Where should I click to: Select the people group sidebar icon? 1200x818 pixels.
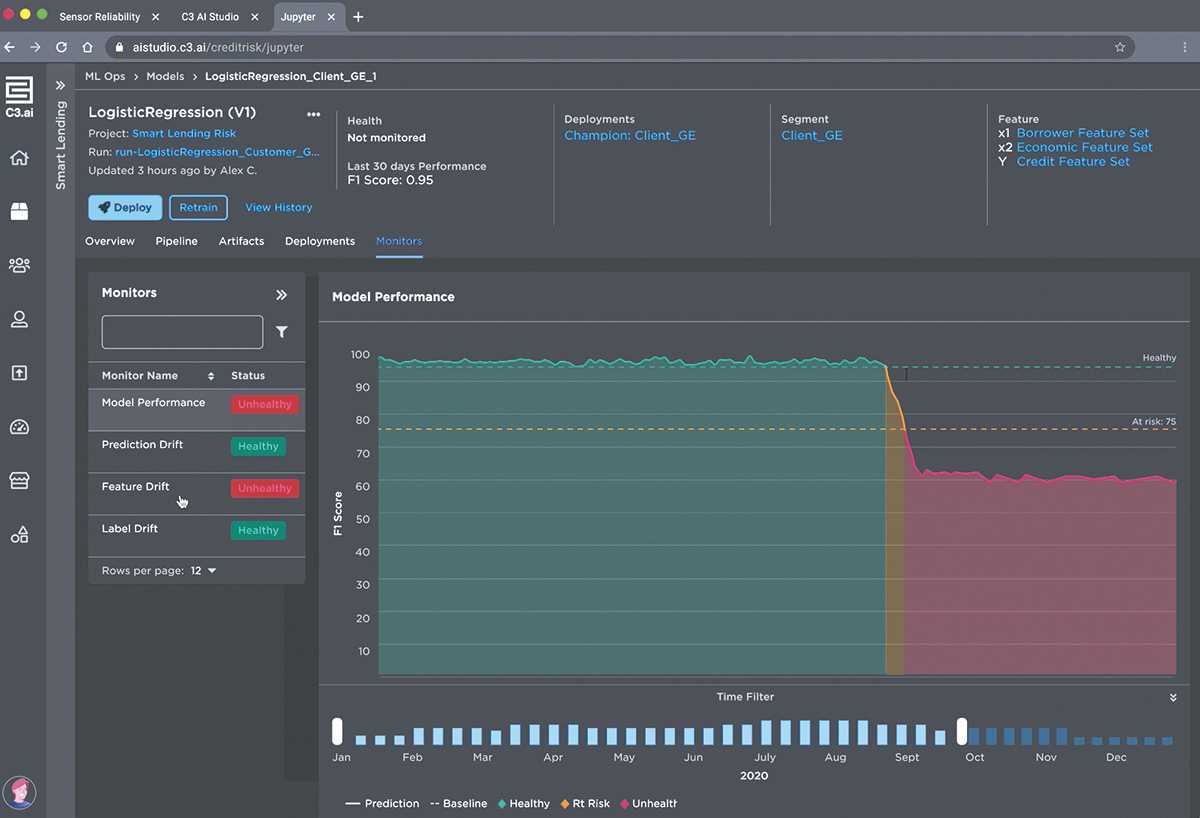click(x=19, y=265)
